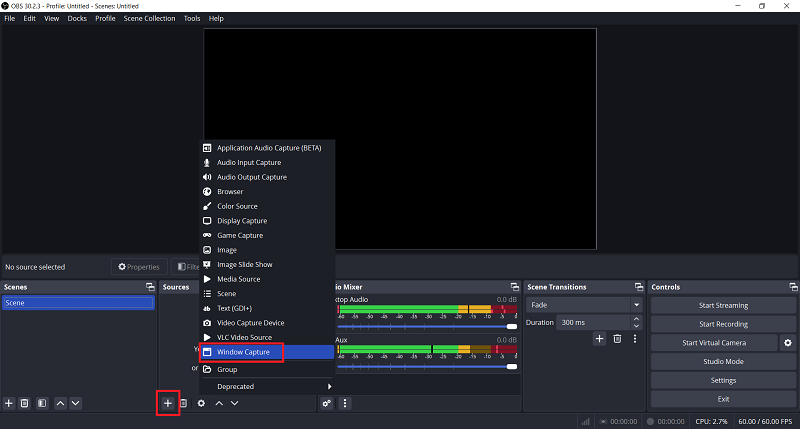
Task: Choose Video Capture Device source
Action: pos(267,323)
